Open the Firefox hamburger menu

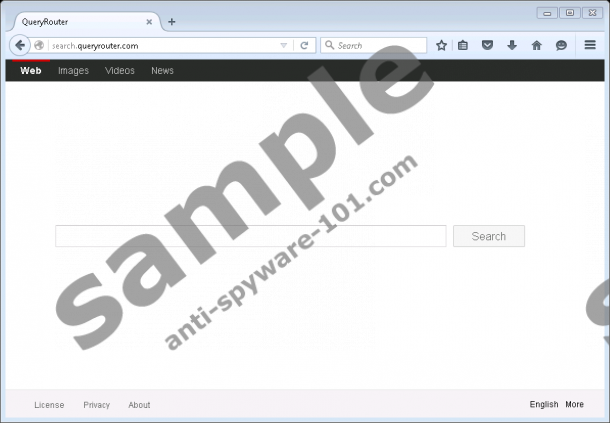coord(590,45)
